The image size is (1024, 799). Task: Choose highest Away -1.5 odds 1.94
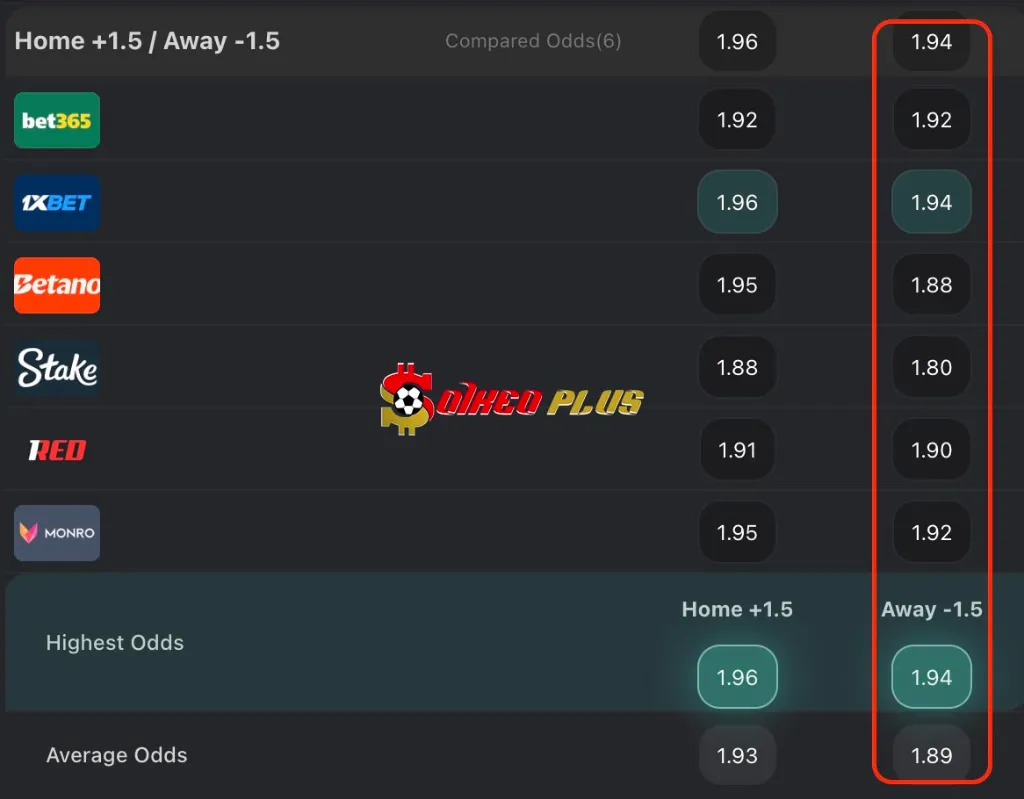point(931,677)
